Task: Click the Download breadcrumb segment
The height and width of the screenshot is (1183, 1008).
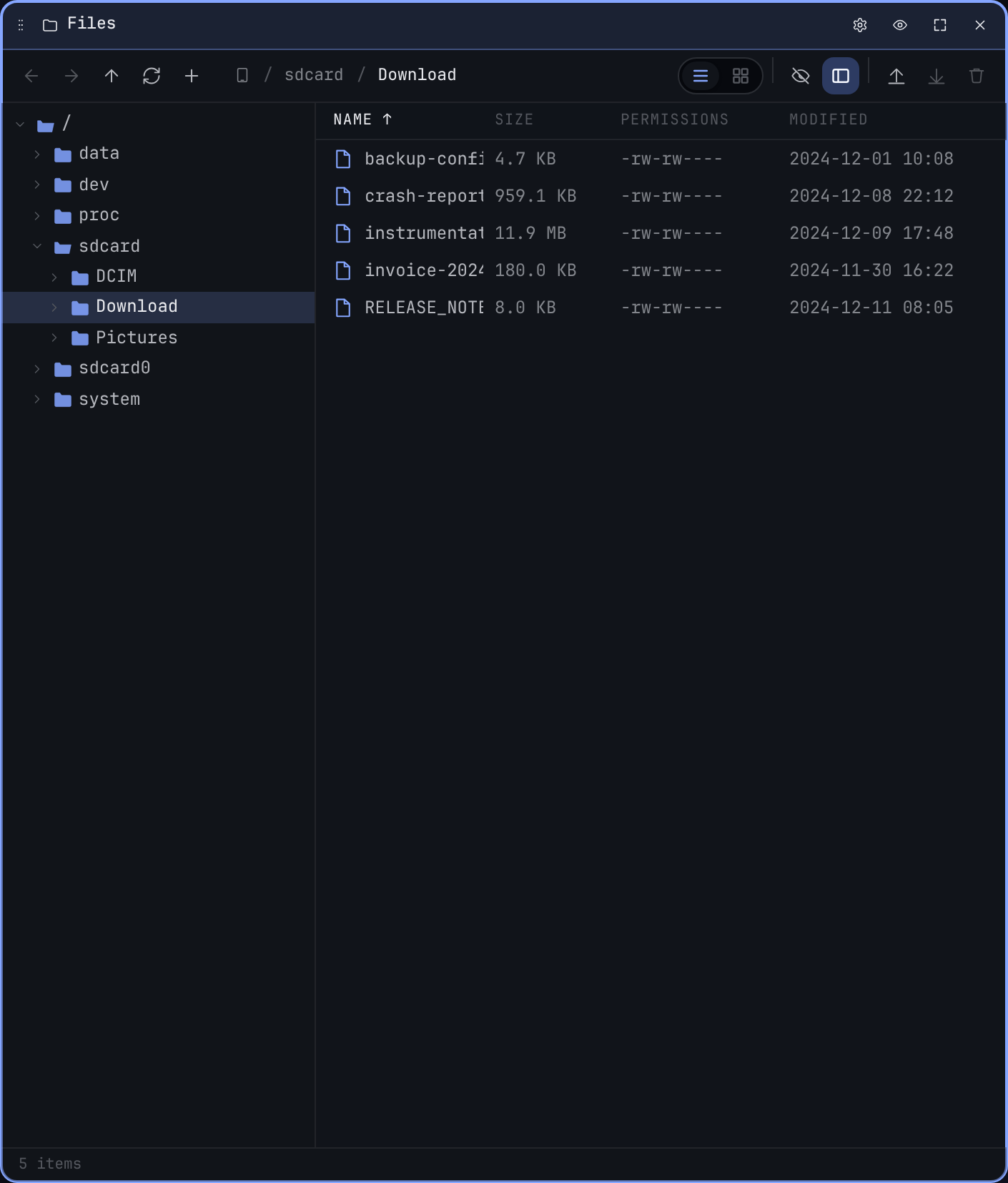Action: pos(417,75)
